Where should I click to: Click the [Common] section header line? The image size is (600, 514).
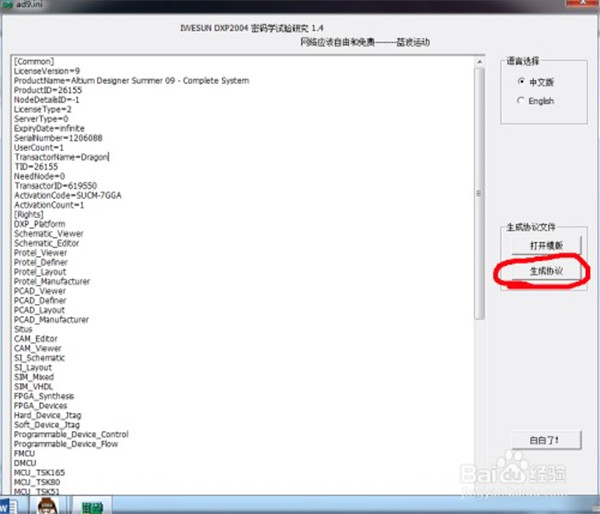click(34, 62)
